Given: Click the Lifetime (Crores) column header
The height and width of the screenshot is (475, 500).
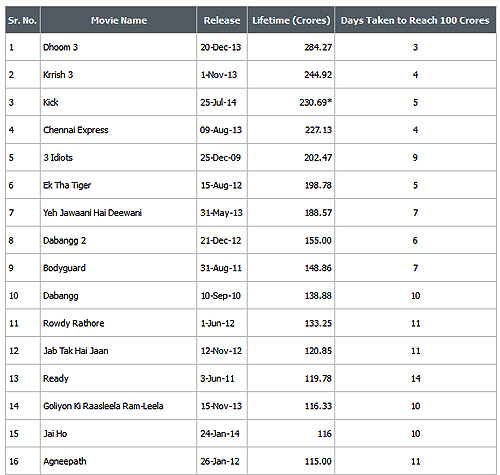Looking at the screenshot, I should (x=291, y=20).
